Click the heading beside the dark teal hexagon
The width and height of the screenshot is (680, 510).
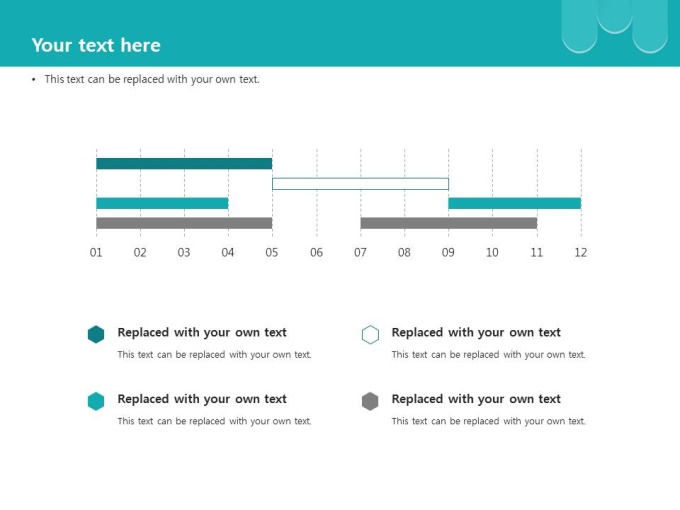(202, 332)
